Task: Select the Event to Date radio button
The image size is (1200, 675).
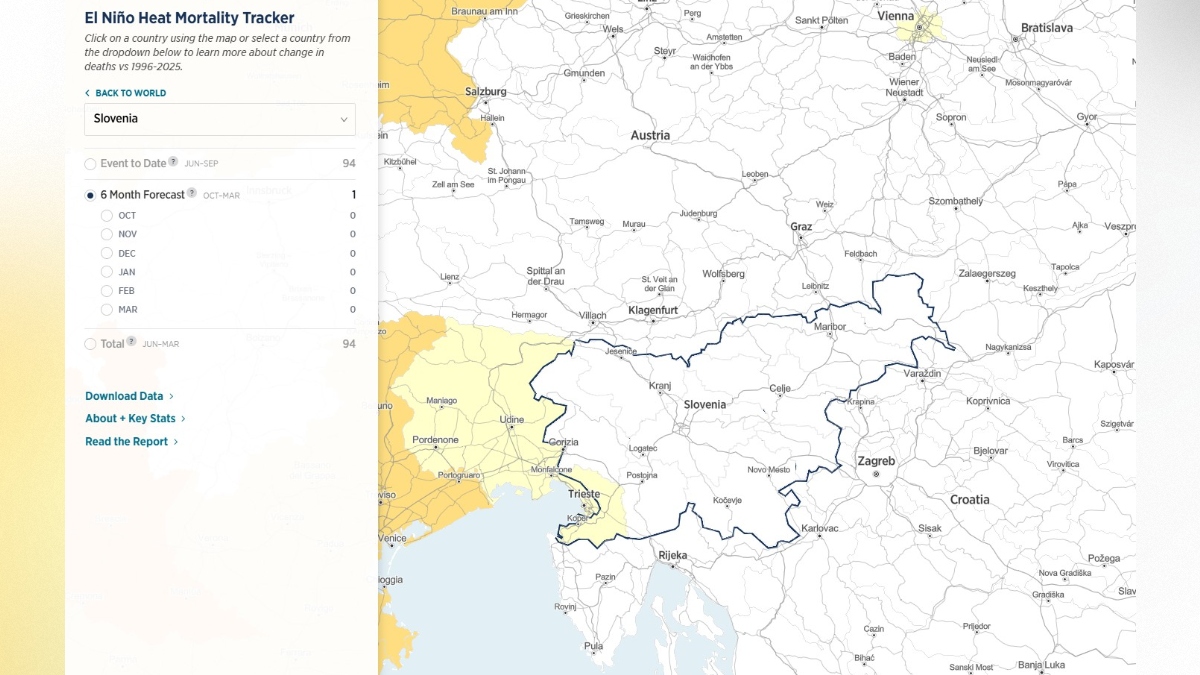Action: point(91,164)
